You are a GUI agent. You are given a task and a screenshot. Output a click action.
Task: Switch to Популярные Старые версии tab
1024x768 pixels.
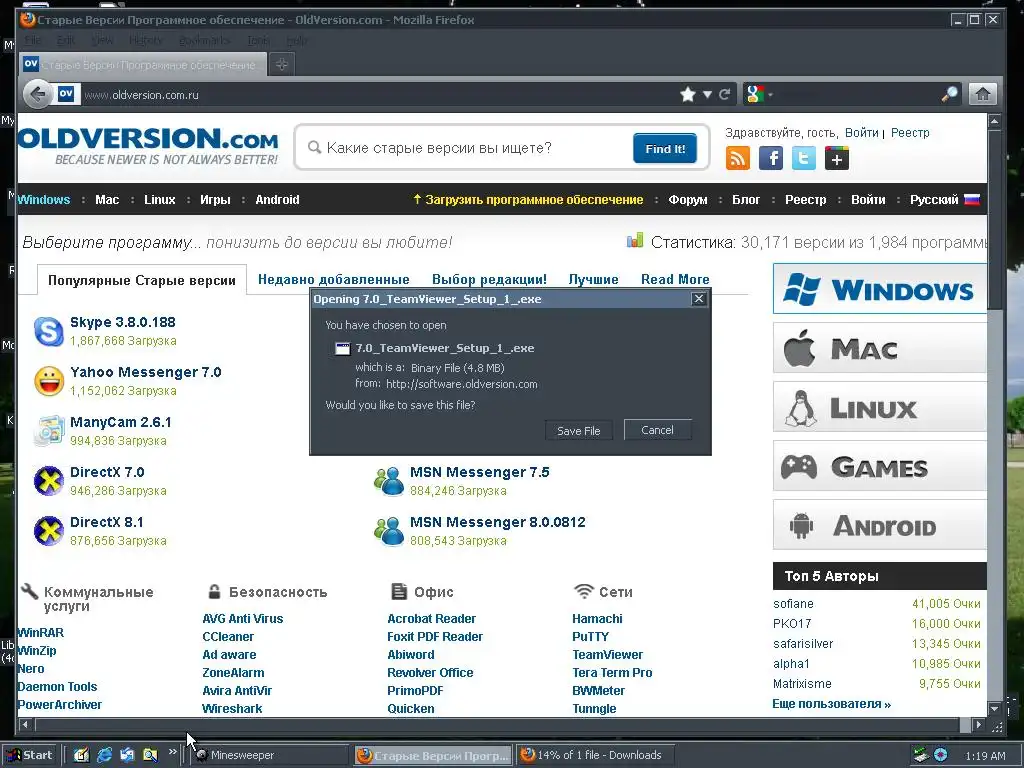[142, 280]
